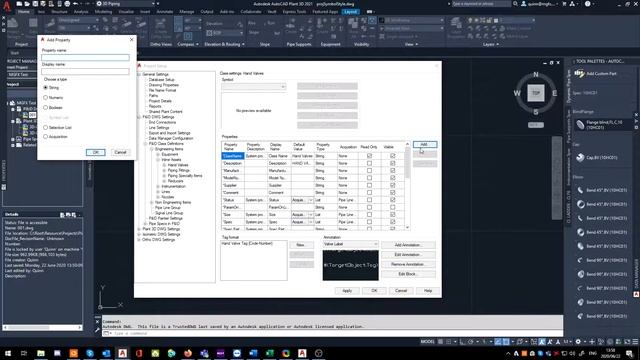Select the Acquisition type radio button
The image size is (640, 360).
[46, 137]
